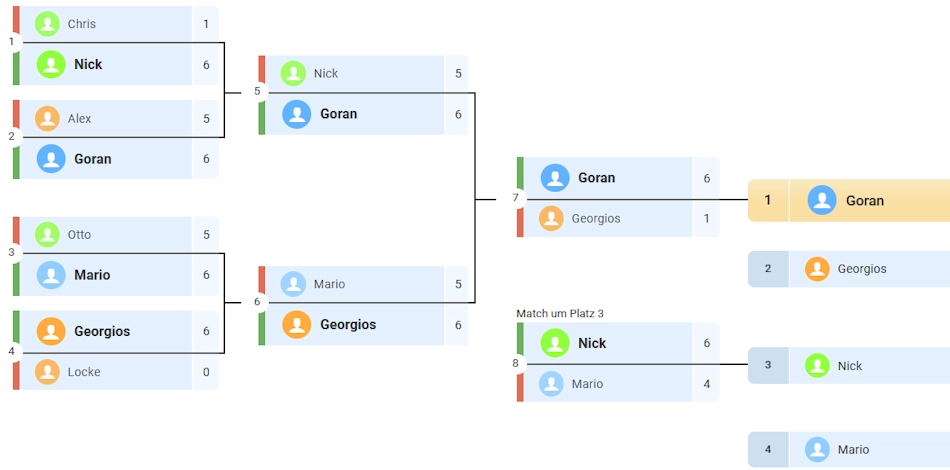Screen dimensions: 950x470
Task: Click Chris's avatar in match 1
Action: click(x=47, y=24)
